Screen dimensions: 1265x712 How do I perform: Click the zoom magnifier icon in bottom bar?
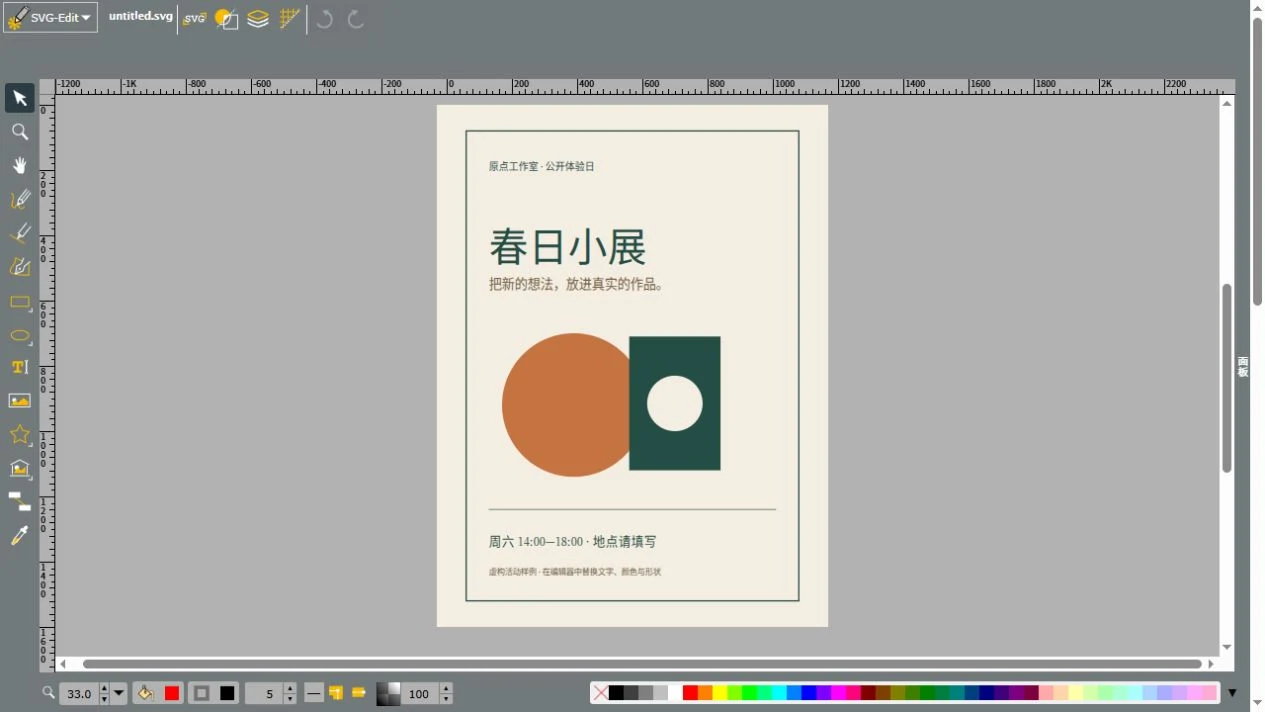(x=48, y=692)
